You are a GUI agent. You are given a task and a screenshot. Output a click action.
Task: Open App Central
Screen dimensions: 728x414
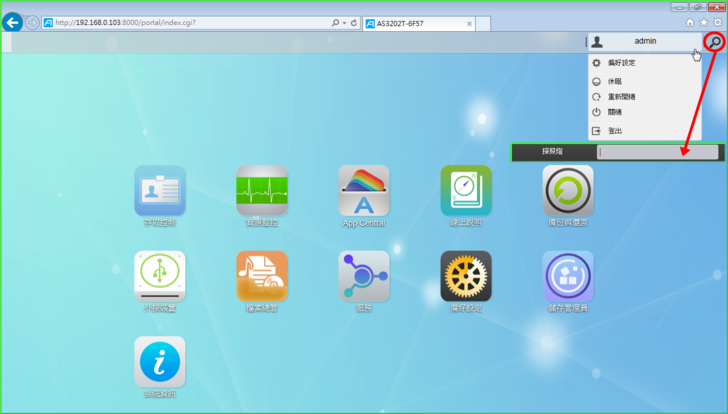click(364, 190)
